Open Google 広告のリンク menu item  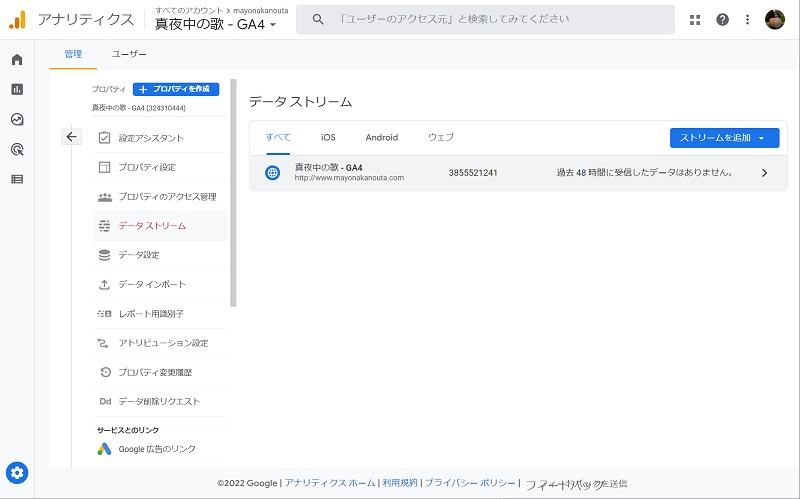tap(160, 449)
